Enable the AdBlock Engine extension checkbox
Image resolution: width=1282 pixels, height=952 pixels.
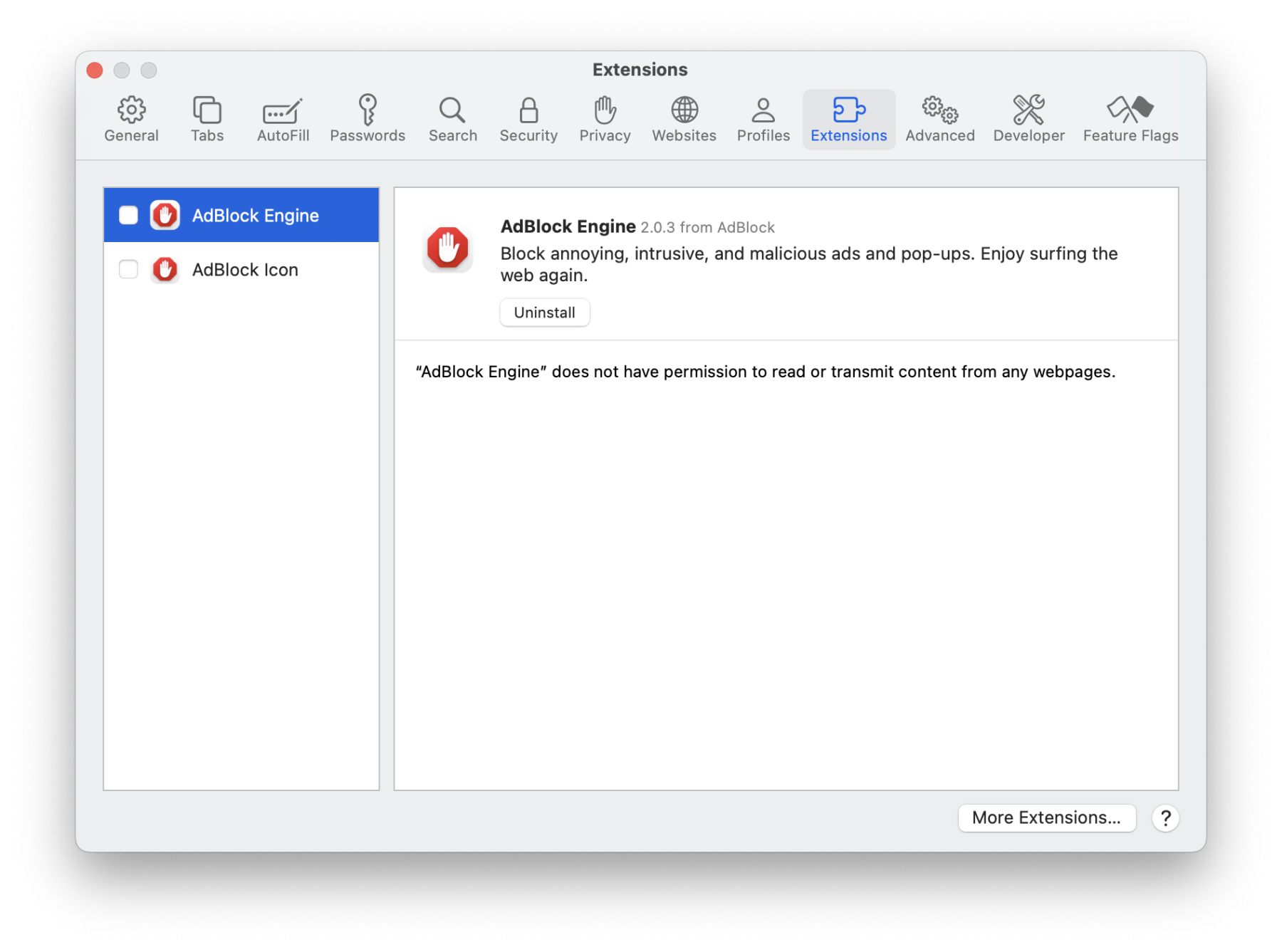(x=128, y=215)
